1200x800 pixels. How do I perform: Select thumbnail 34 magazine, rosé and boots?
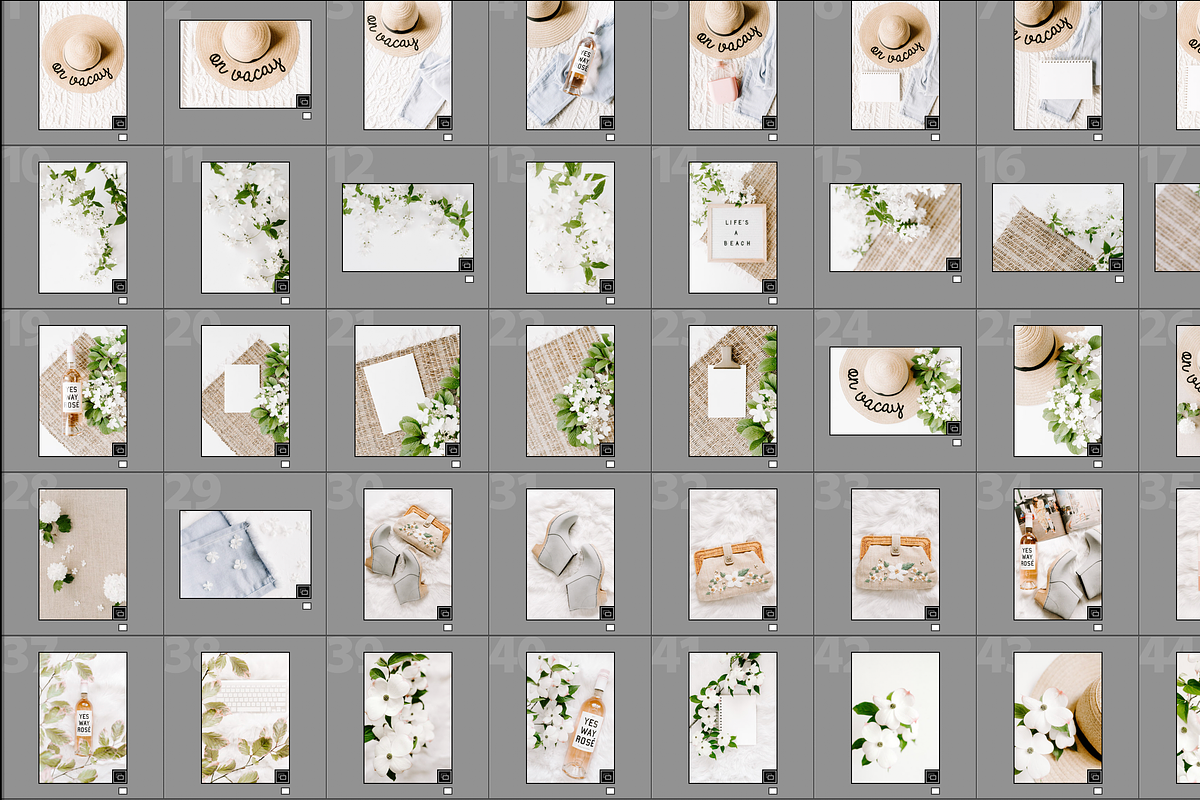1058,554
